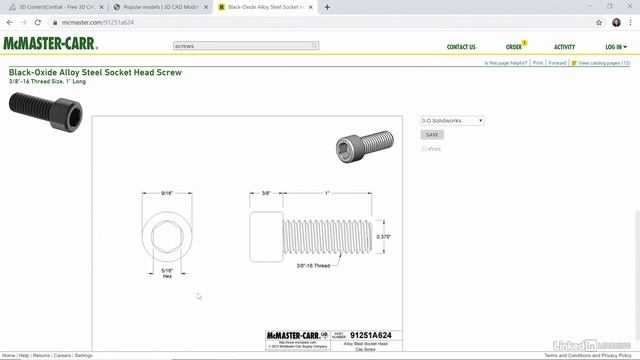Viewport: 640px width, 360px height.
Task: Switch to the 3D ContentCentral tab
Action: click(x=56, y=7)
